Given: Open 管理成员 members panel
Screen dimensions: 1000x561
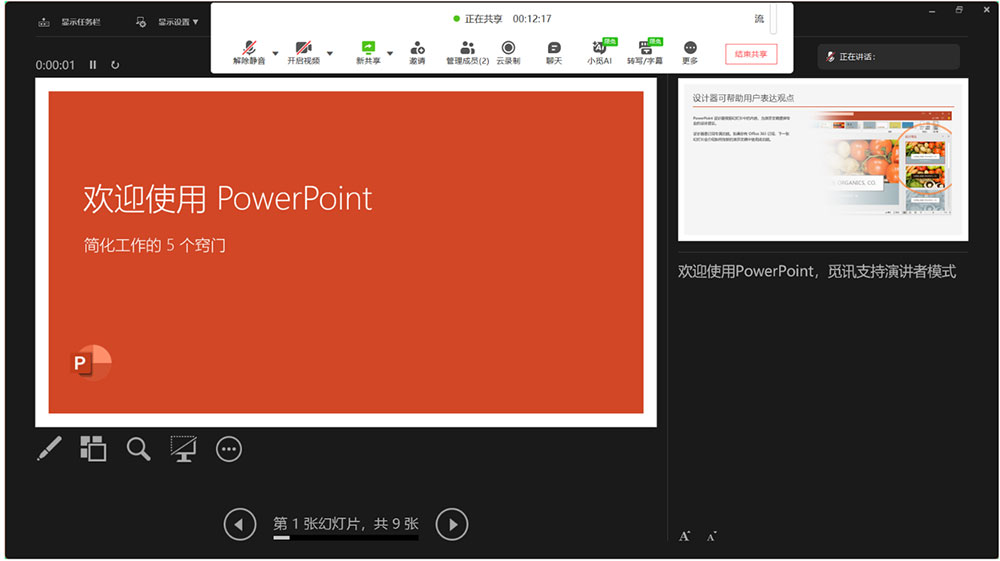Looking at the screenshot, I should point(467,53).
